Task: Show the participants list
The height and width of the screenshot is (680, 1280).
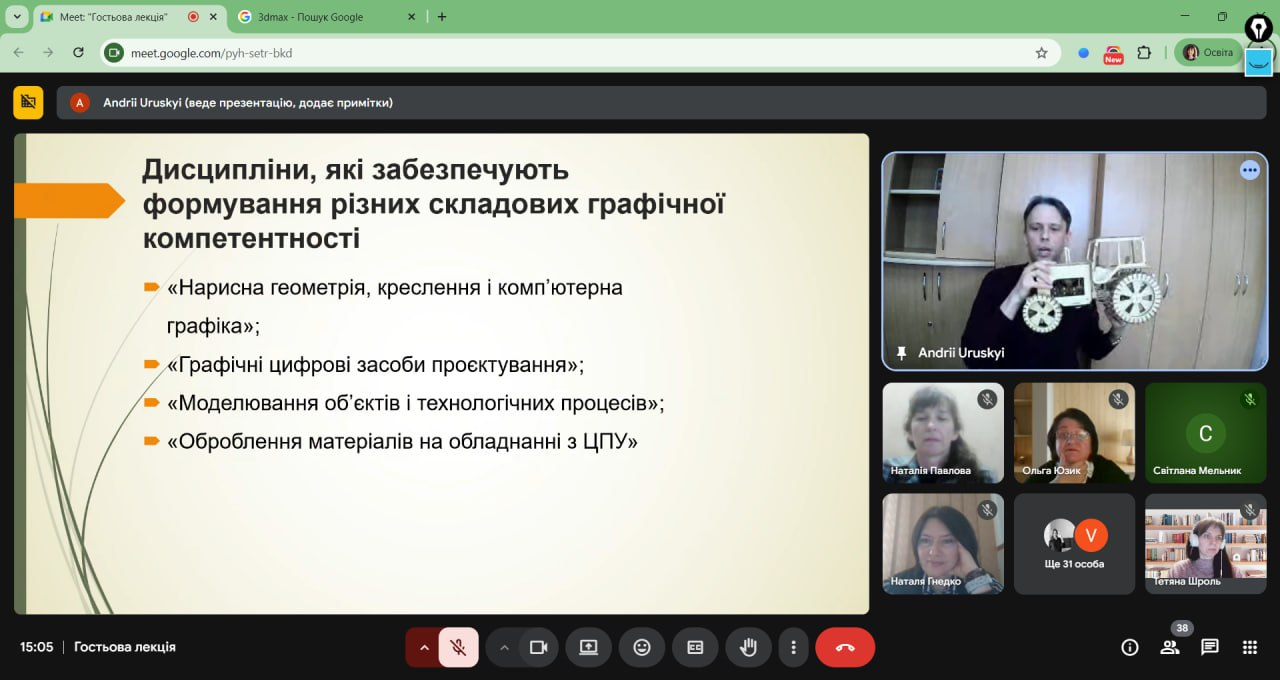Action: [x=1169, y=647]
